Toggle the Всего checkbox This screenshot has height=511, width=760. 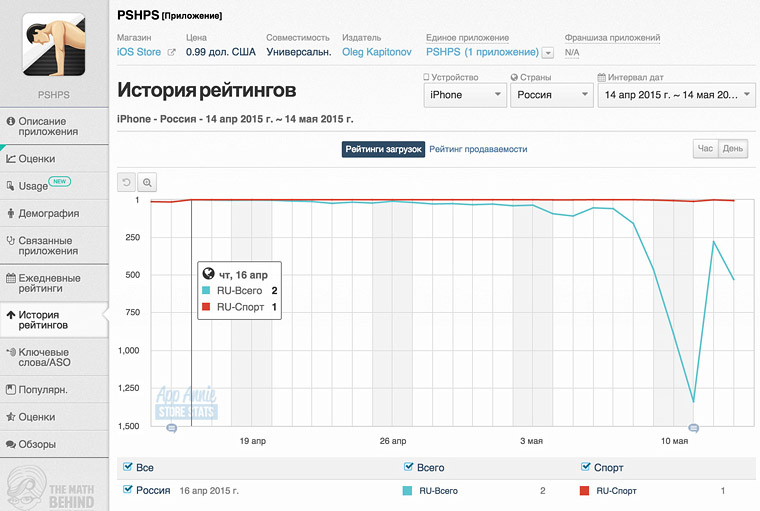pyautogui.click(x=408, y=467)
